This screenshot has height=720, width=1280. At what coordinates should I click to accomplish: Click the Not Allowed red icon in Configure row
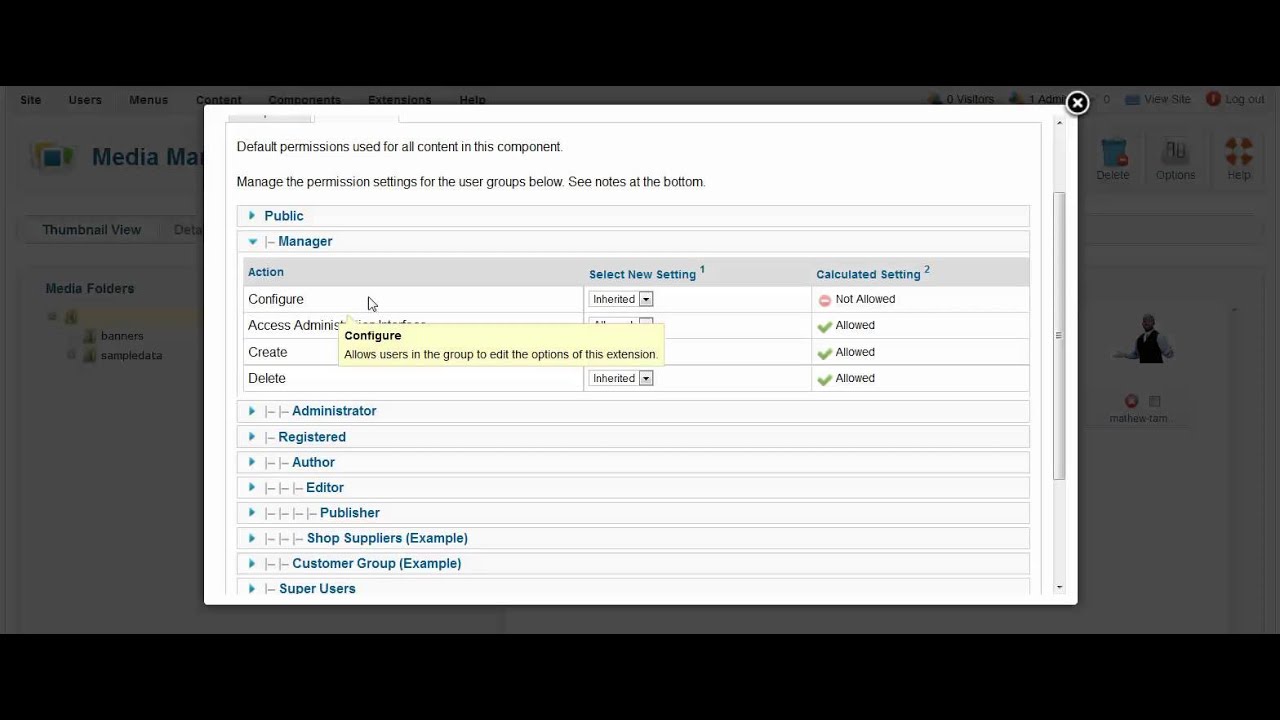coord(824,300)
